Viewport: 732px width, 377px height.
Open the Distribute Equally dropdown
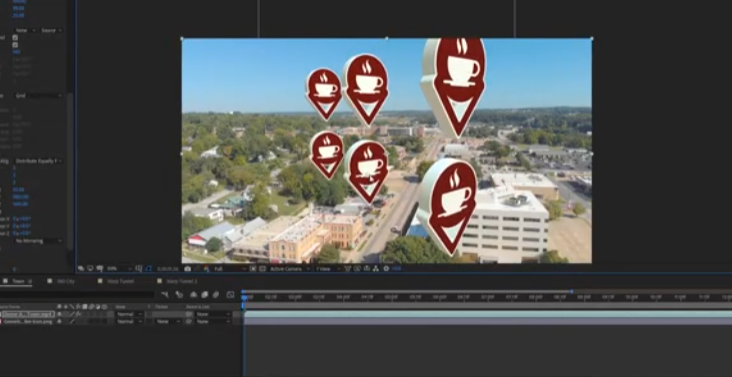39,161
